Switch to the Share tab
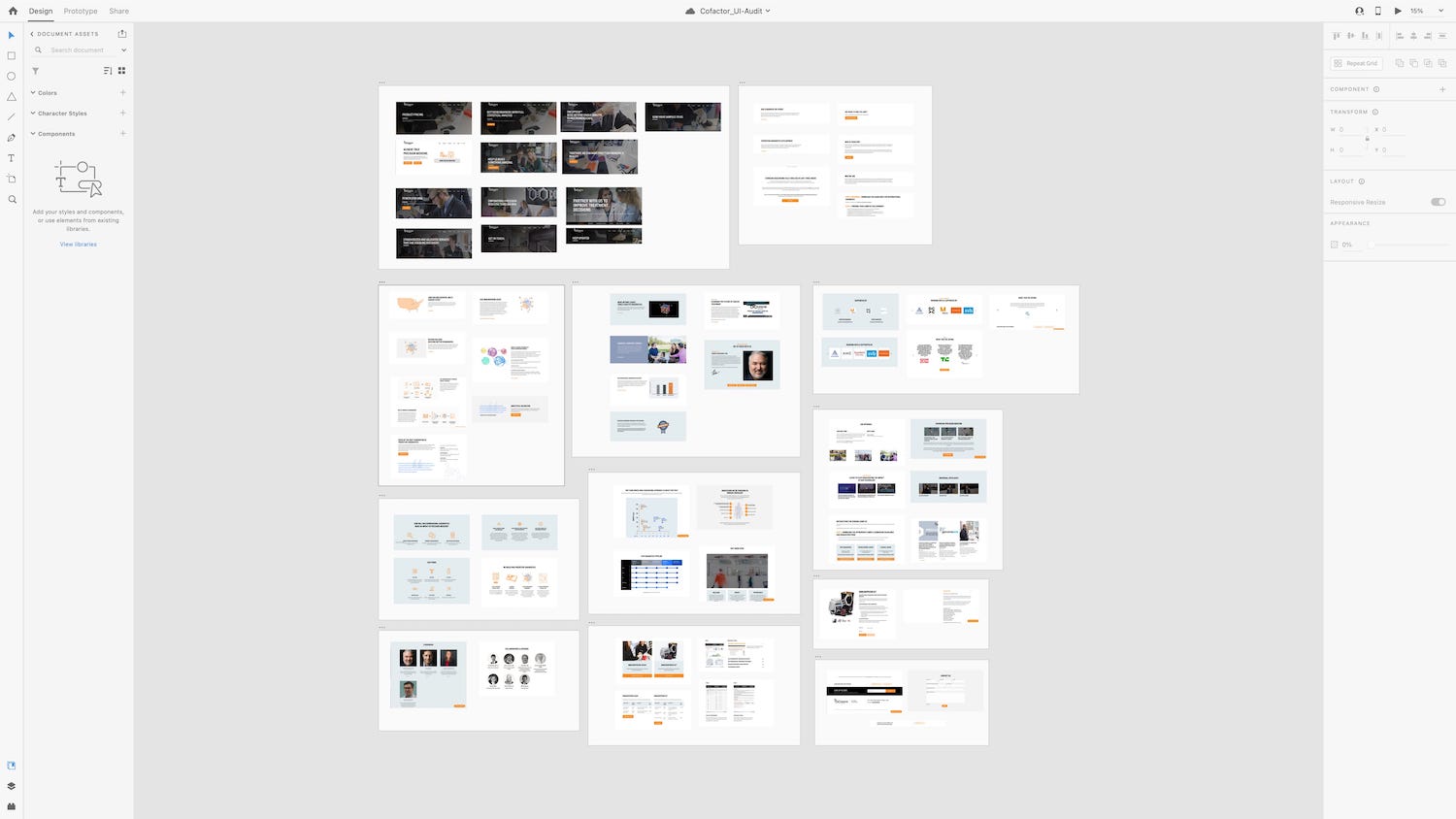The width and height of the screenshot is (1456, 819). 119,11
